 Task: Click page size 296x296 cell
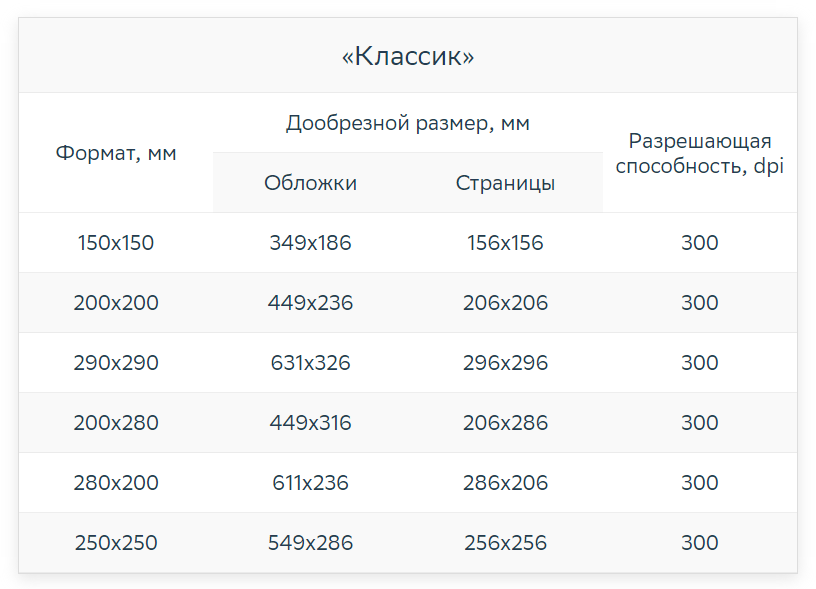coord(505,363)
